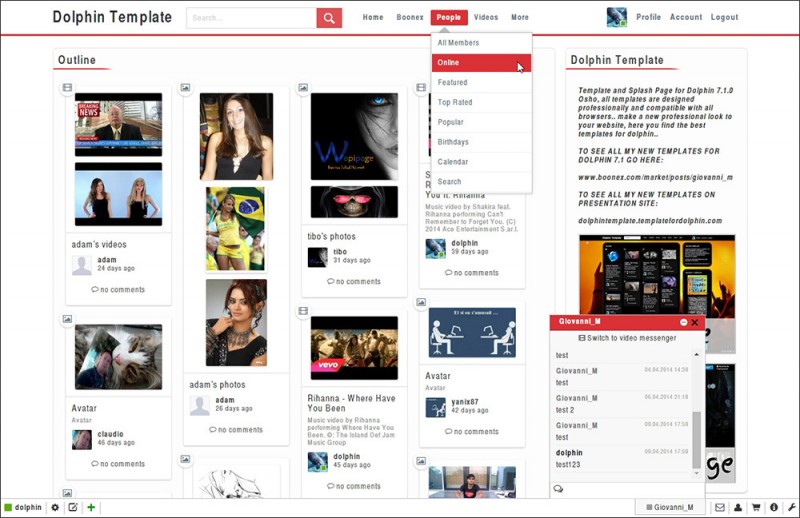
Task: Click the photo type icon above claudio's Avatar card
Action: click(x=67, y=319)
